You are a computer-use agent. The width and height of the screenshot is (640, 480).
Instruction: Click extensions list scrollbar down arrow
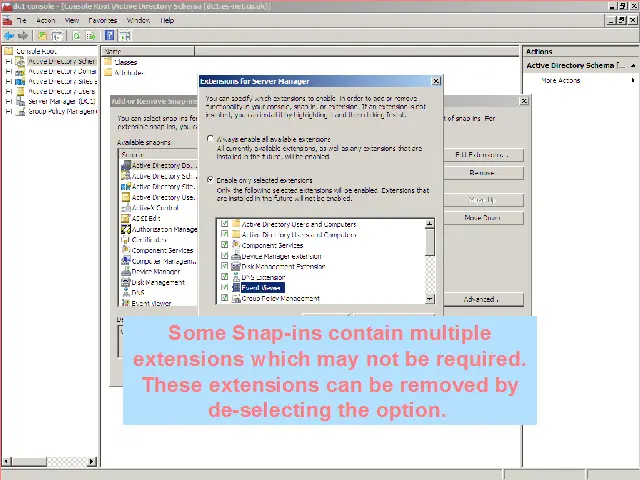(x=430, y=298)
